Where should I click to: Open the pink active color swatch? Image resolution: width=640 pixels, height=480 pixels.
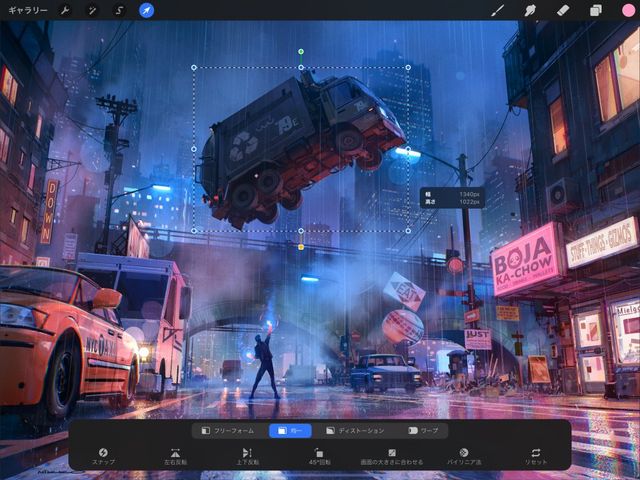coord(629,10)
